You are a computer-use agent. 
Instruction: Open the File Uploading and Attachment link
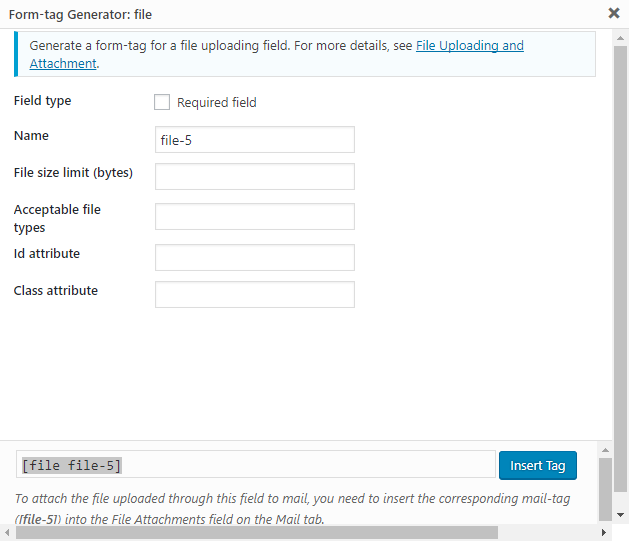point(469,46)
